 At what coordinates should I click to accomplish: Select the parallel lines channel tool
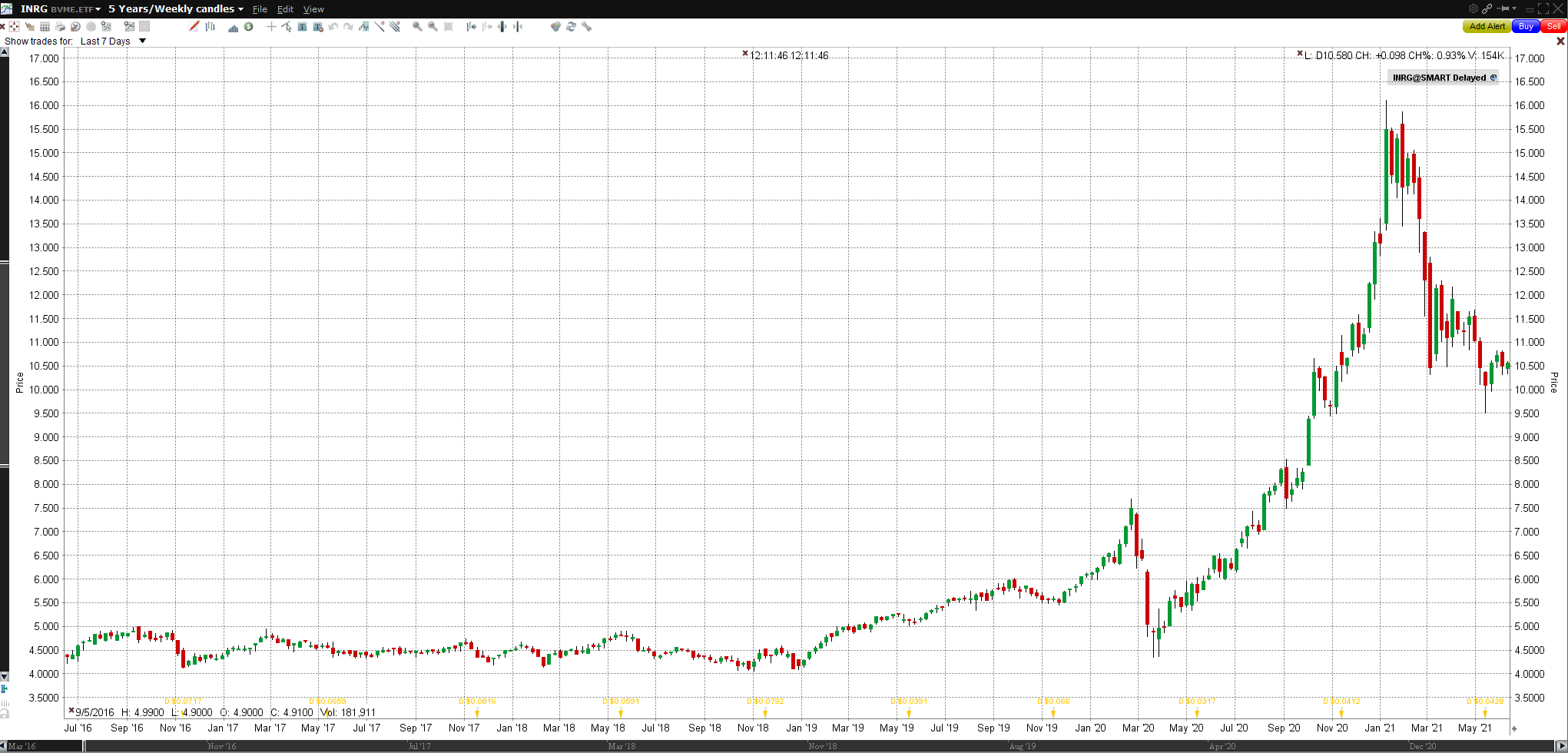click(395, 26)
